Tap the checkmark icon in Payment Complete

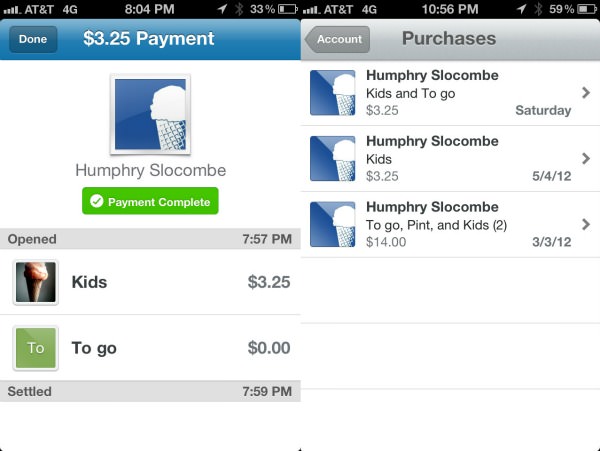[96, 201]
